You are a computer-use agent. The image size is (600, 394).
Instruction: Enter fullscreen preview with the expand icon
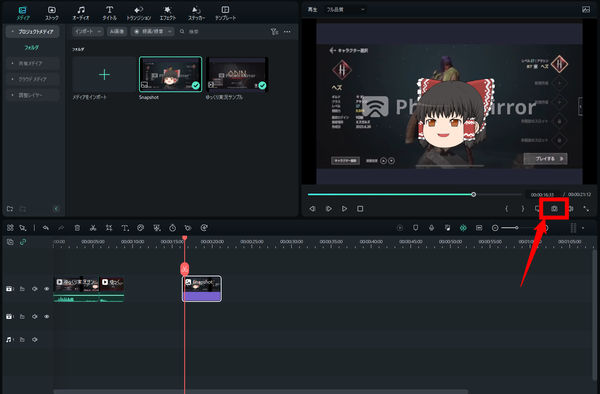click(x=586, y=208)
